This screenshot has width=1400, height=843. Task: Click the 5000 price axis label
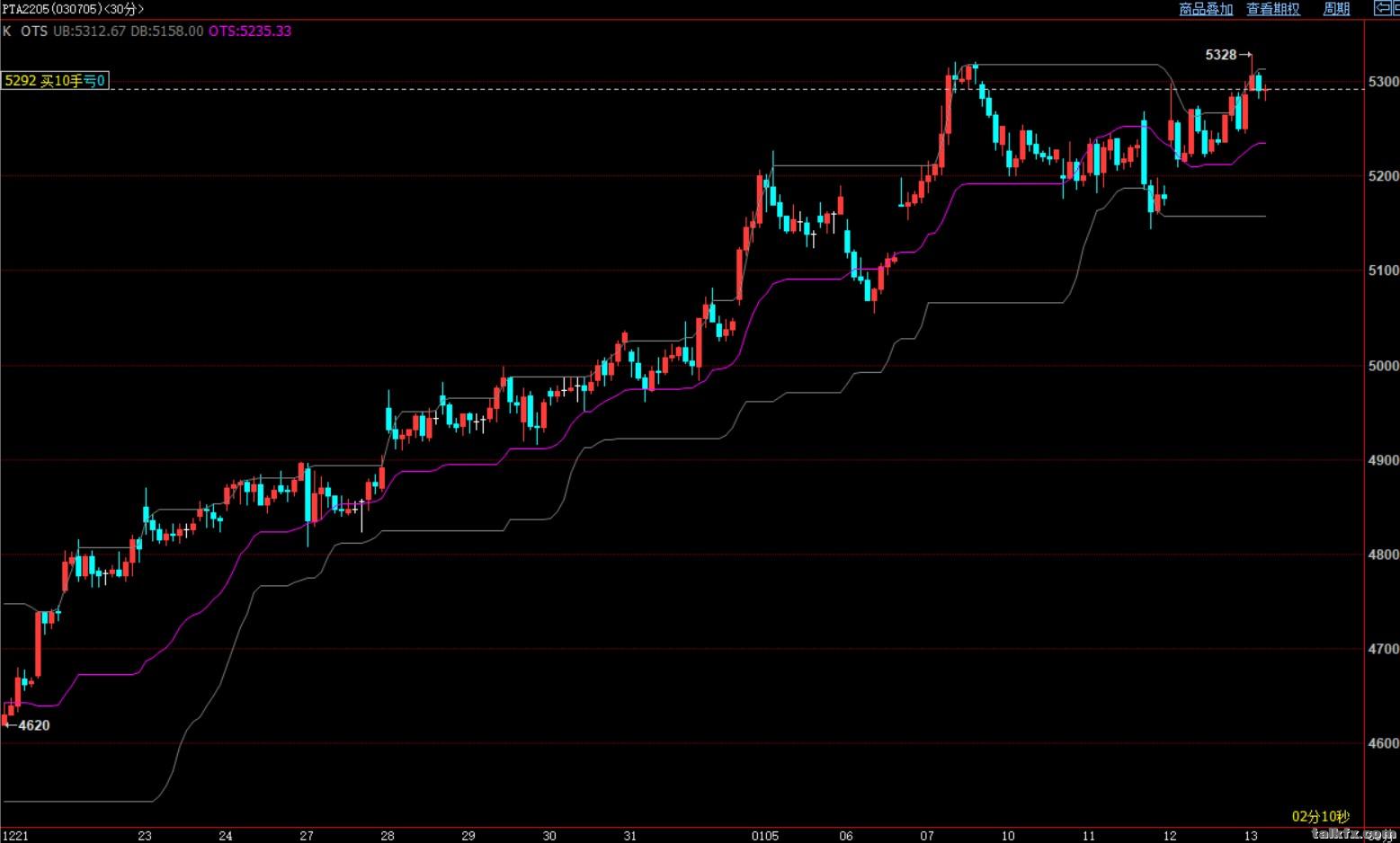tap(1383, 366)
